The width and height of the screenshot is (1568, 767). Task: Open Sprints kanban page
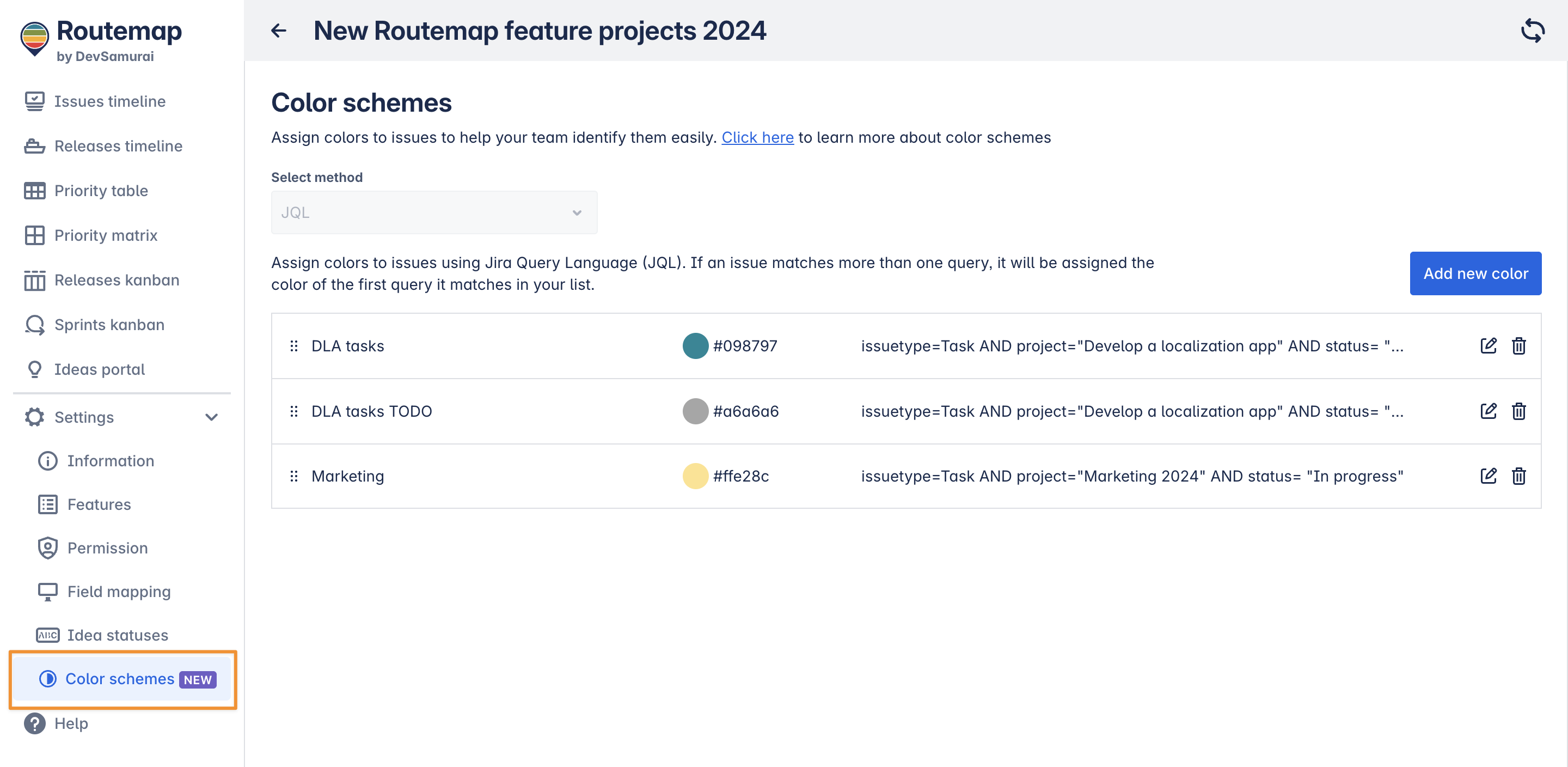pyautogui.click(x=109, y=325)
